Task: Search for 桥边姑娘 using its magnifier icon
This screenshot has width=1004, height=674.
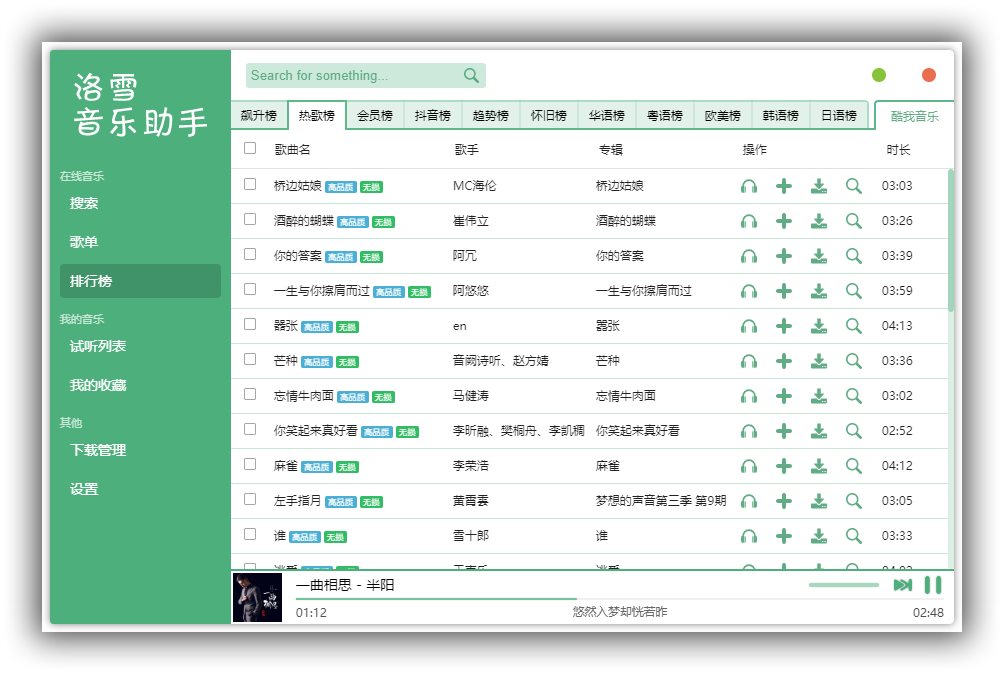Action: (854, 186)
